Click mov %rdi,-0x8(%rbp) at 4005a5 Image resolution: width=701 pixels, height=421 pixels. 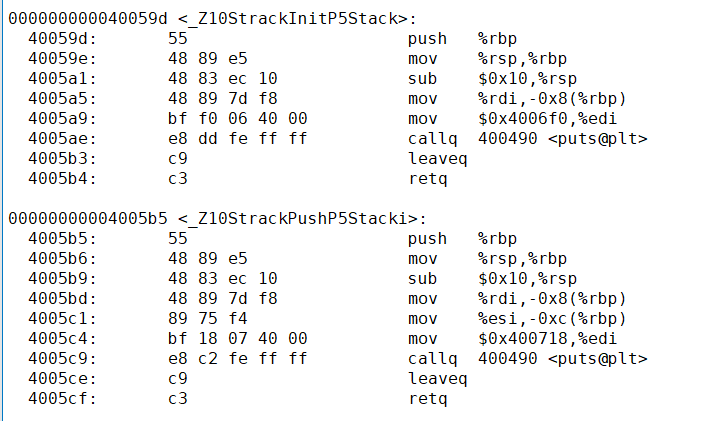pyautogui.click(x=517, y=99)
